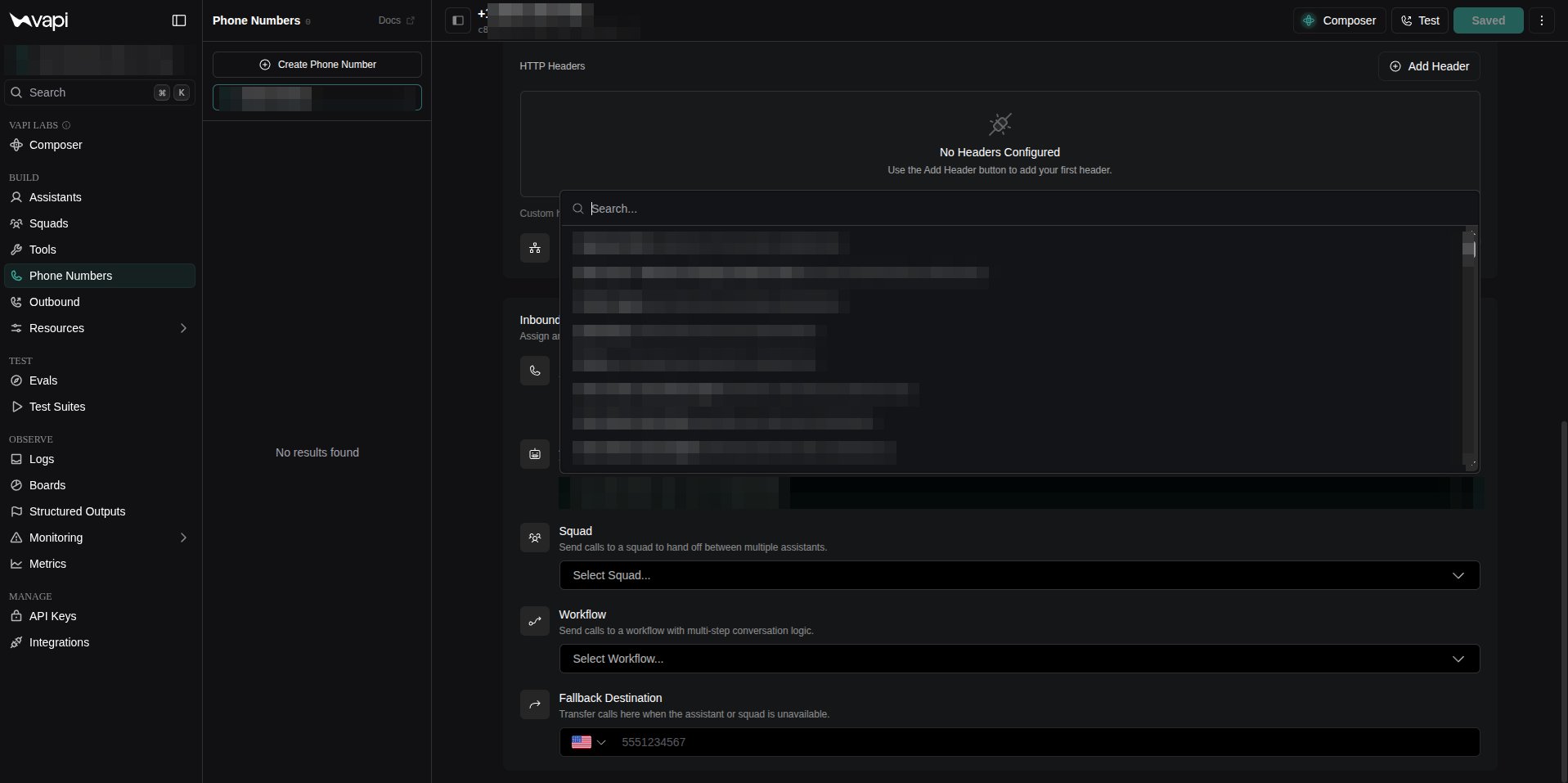Open Logs page

tap(100, 459)
